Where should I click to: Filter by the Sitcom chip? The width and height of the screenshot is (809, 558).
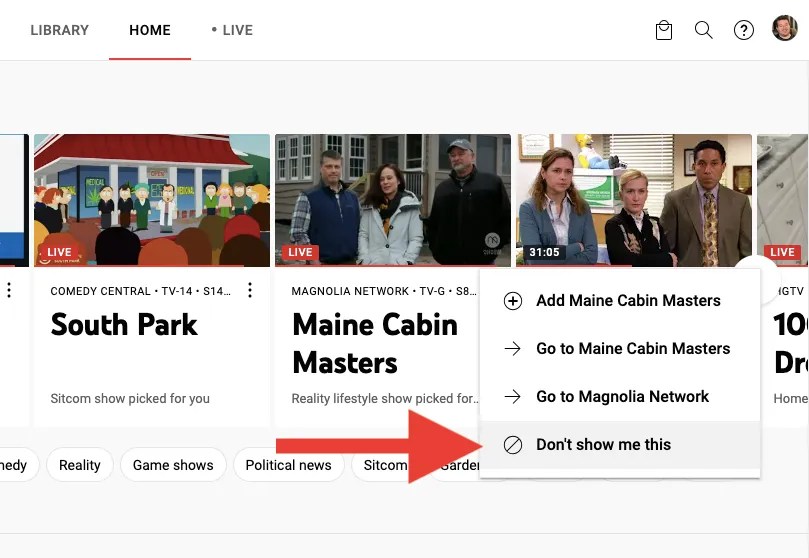point(384,465)
